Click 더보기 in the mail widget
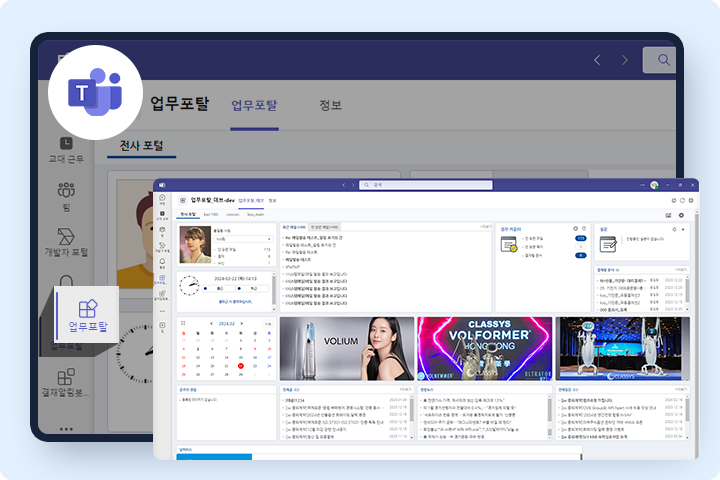 tap(486, 226)
